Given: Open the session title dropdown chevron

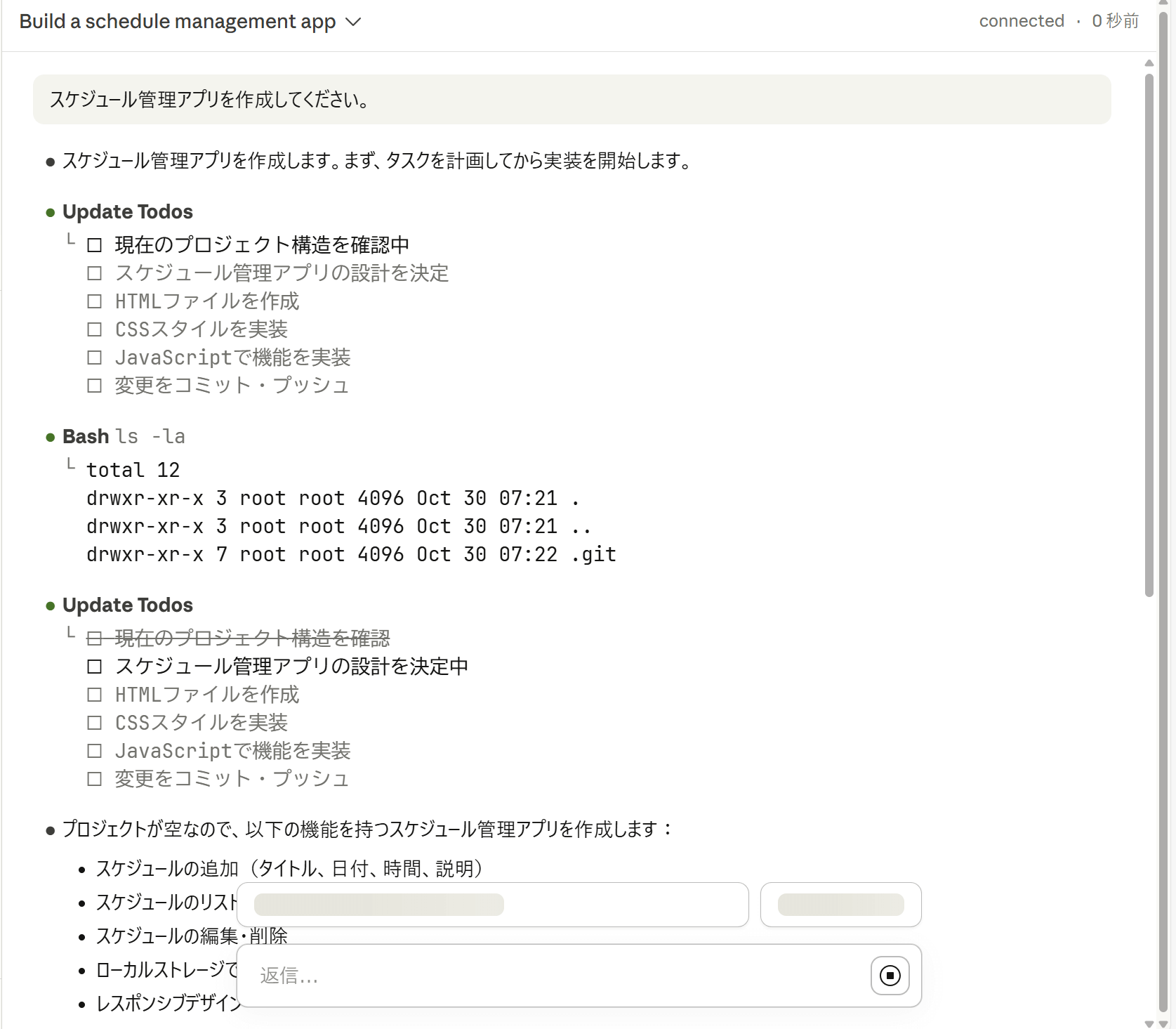Looking at the screenshot, I should click(354, 22).
